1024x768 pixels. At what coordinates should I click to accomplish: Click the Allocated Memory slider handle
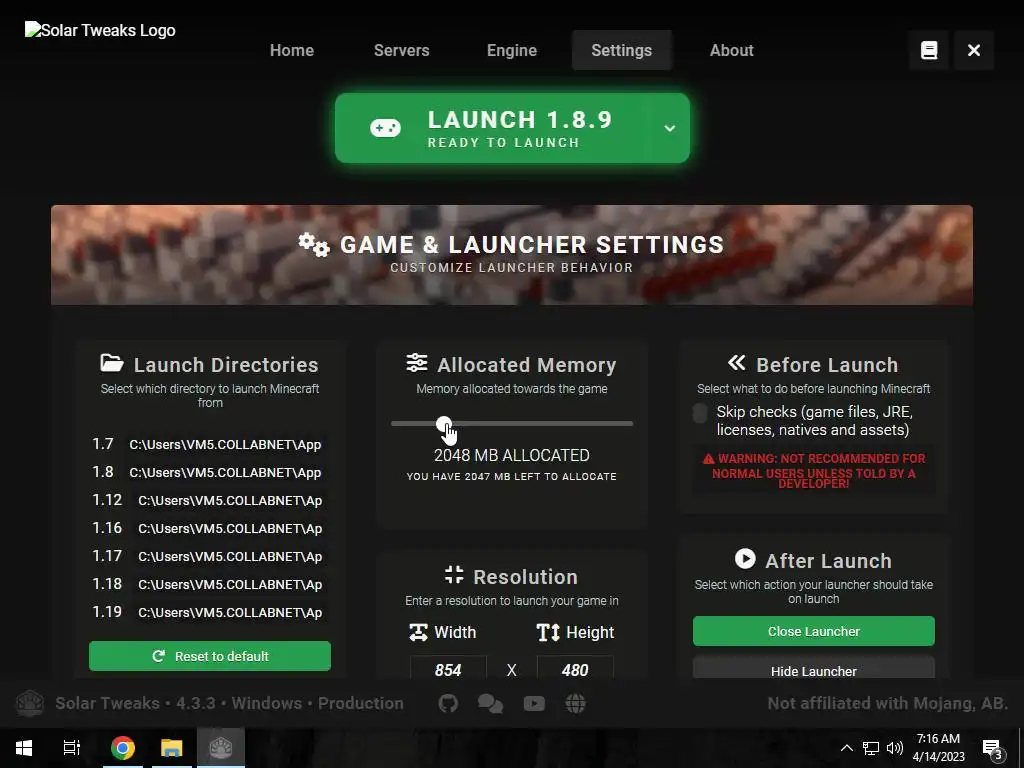tap(444, 424)
